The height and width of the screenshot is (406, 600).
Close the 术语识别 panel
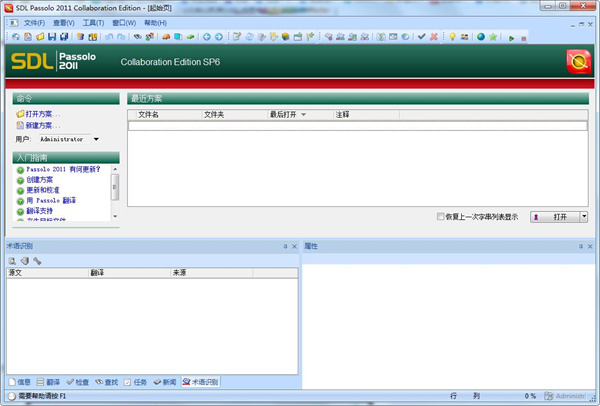point(294,246)
